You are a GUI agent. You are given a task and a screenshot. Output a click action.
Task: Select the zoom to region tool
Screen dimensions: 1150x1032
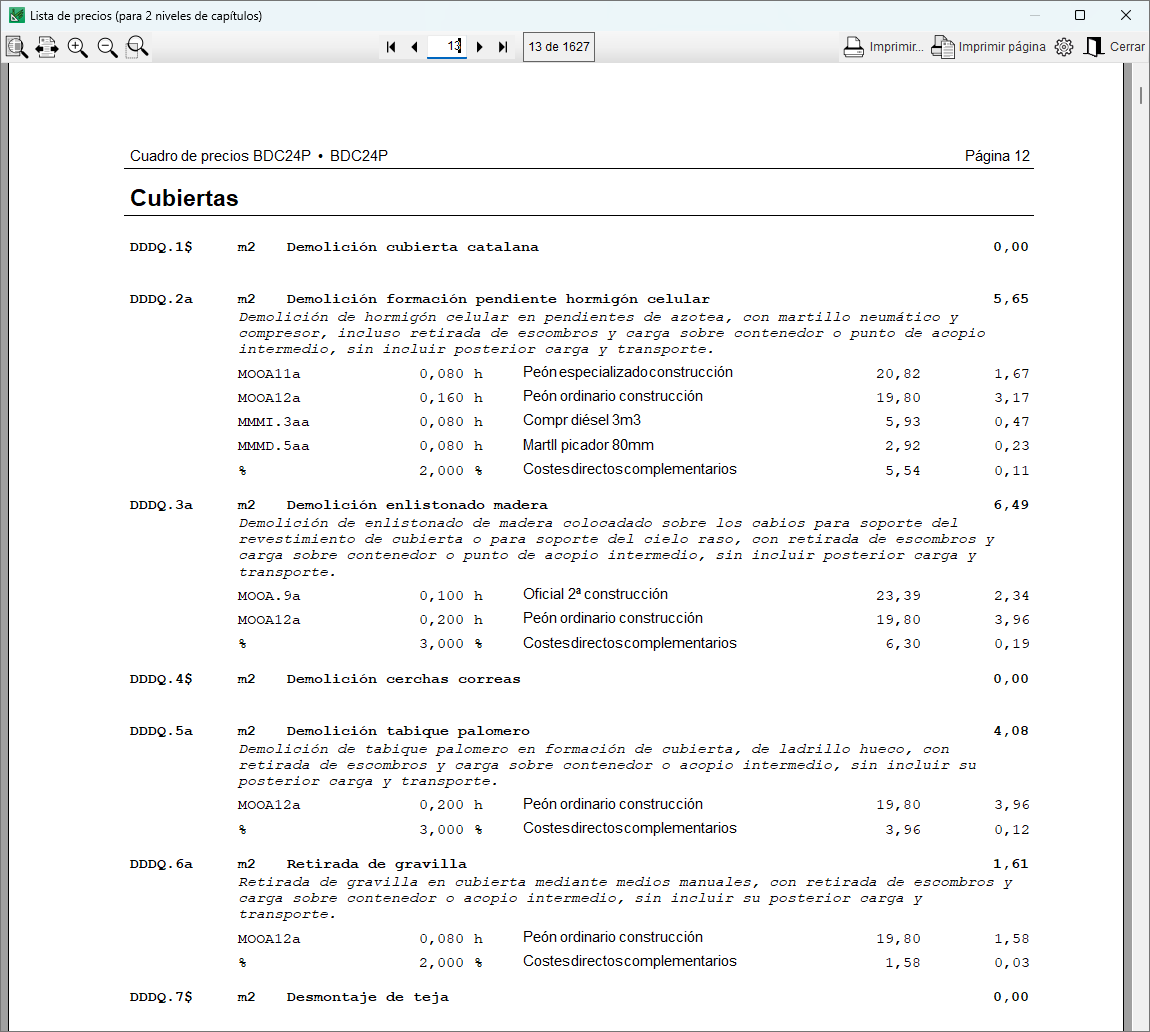(137, 47)
